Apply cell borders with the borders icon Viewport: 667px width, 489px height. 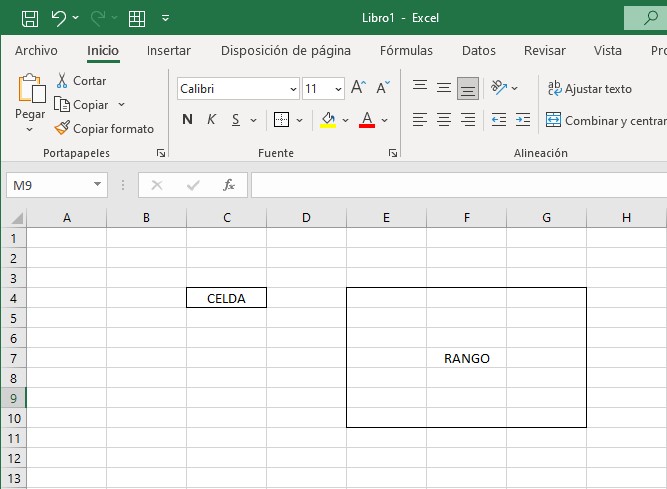pyautogui.click(x=281, y=120)
